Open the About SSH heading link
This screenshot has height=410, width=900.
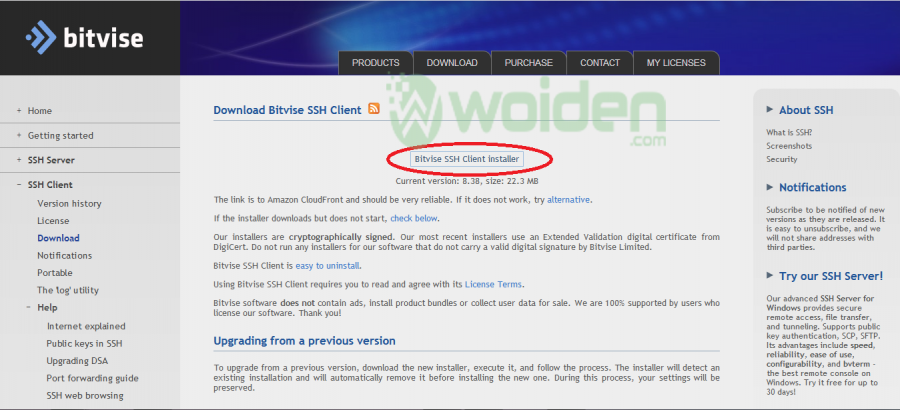(x=806, y=110)
